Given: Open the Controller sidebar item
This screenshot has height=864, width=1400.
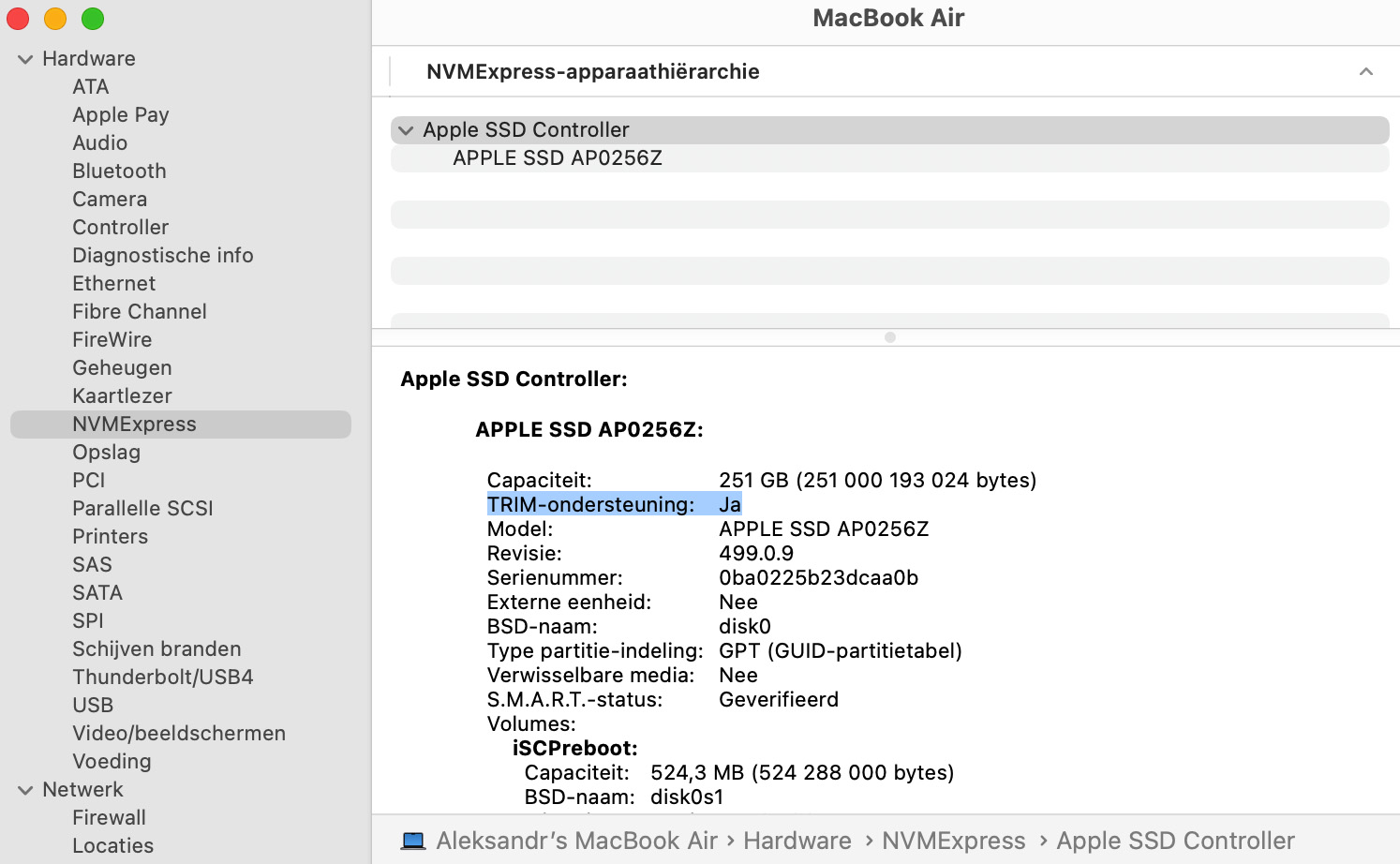Looking at the screenshot, I should click(121, 227).
